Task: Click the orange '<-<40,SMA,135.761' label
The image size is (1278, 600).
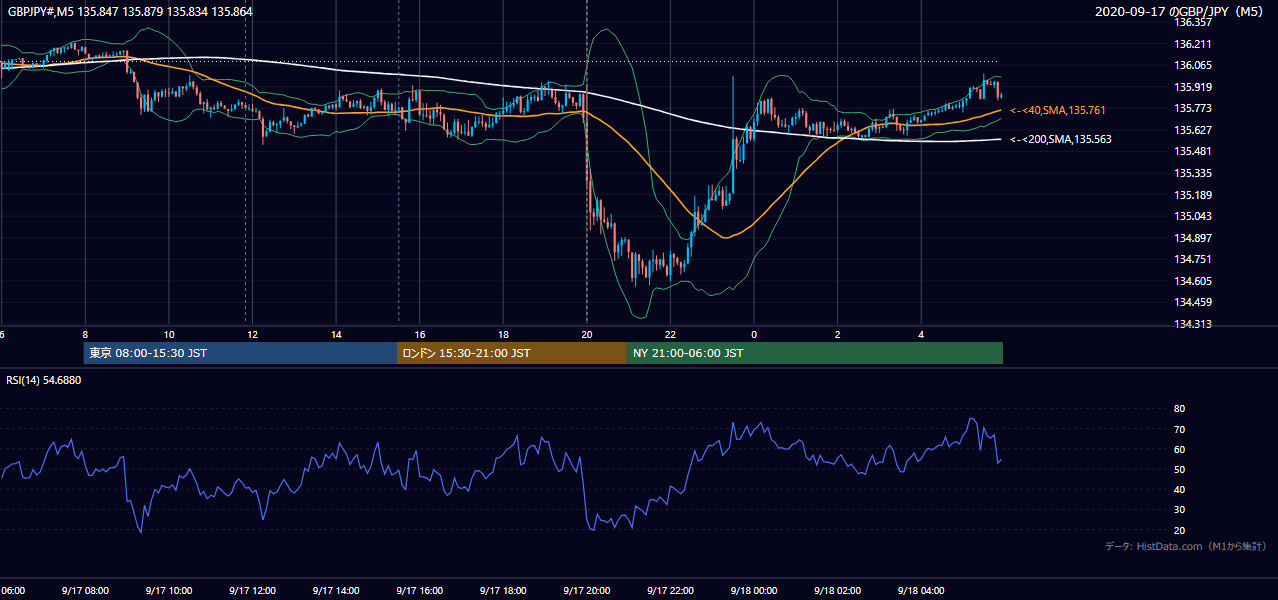Action: pos(1058,110)
